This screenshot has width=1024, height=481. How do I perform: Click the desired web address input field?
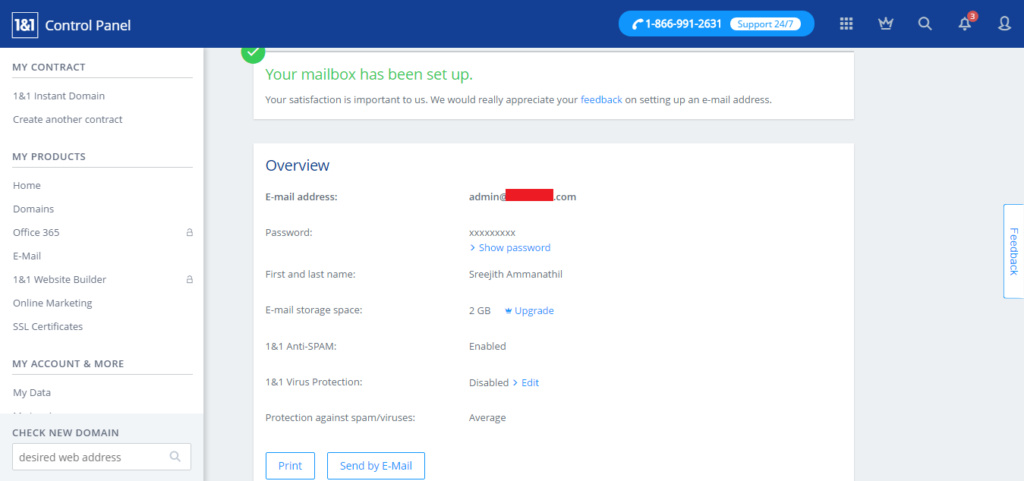coord(102,457)
